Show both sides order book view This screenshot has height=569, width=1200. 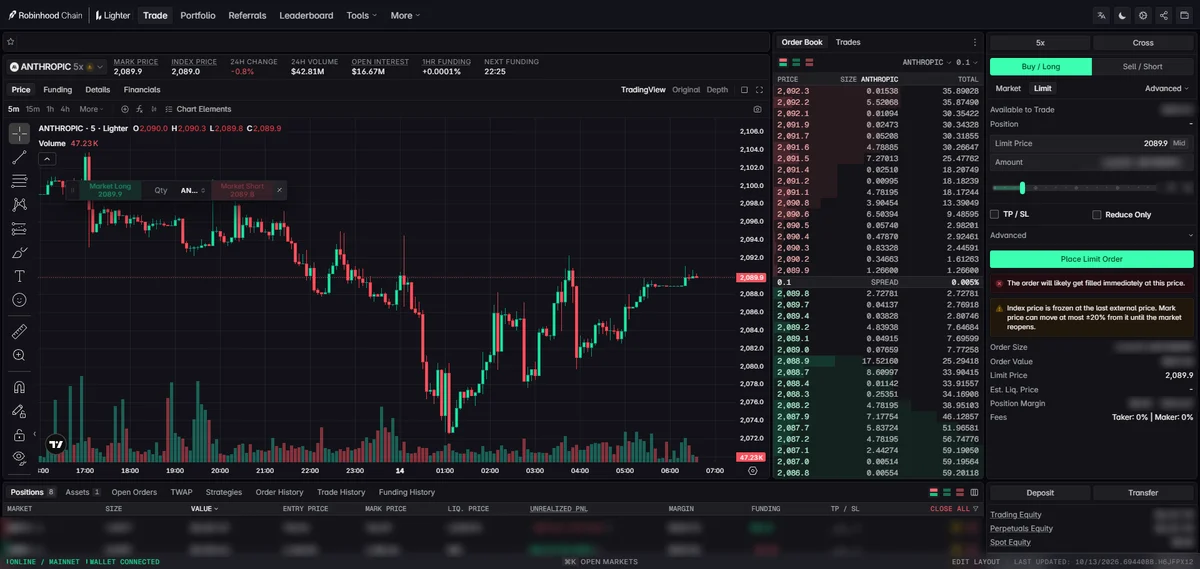click(x=783, y=62)
